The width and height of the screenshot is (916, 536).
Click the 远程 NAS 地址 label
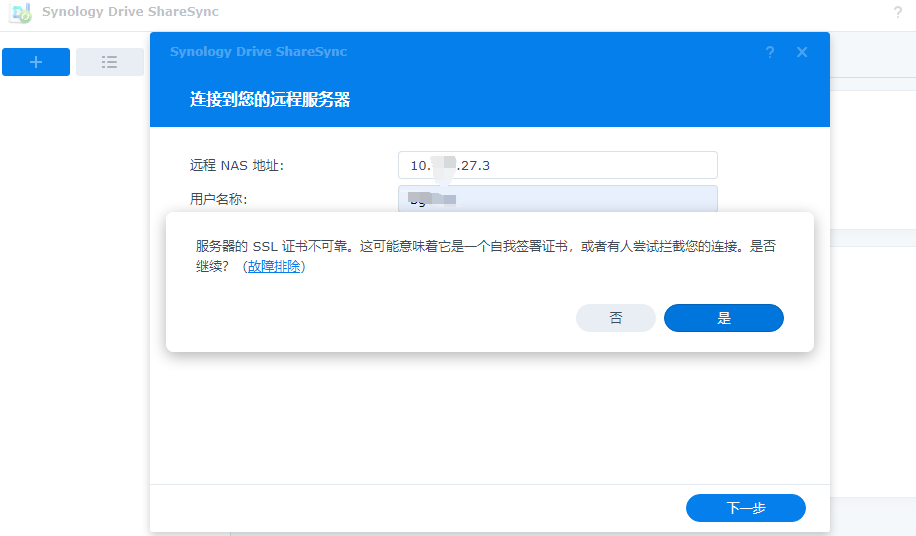(x=237, y=165)
